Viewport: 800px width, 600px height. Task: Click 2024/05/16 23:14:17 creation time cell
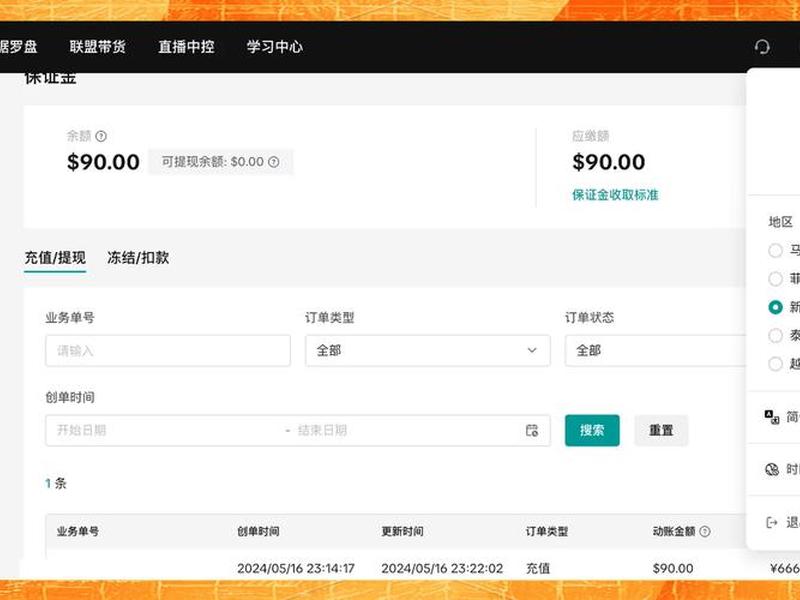coord(296,568)
